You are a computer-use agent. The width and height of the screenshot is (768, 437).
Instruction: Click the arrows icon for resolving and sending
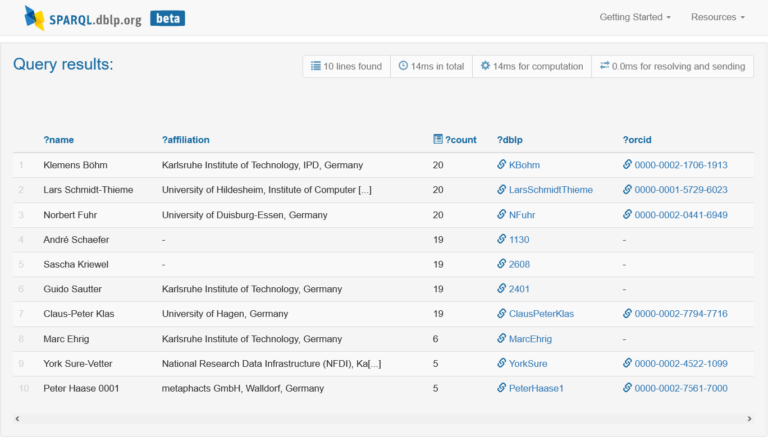[x=605, y=65]
